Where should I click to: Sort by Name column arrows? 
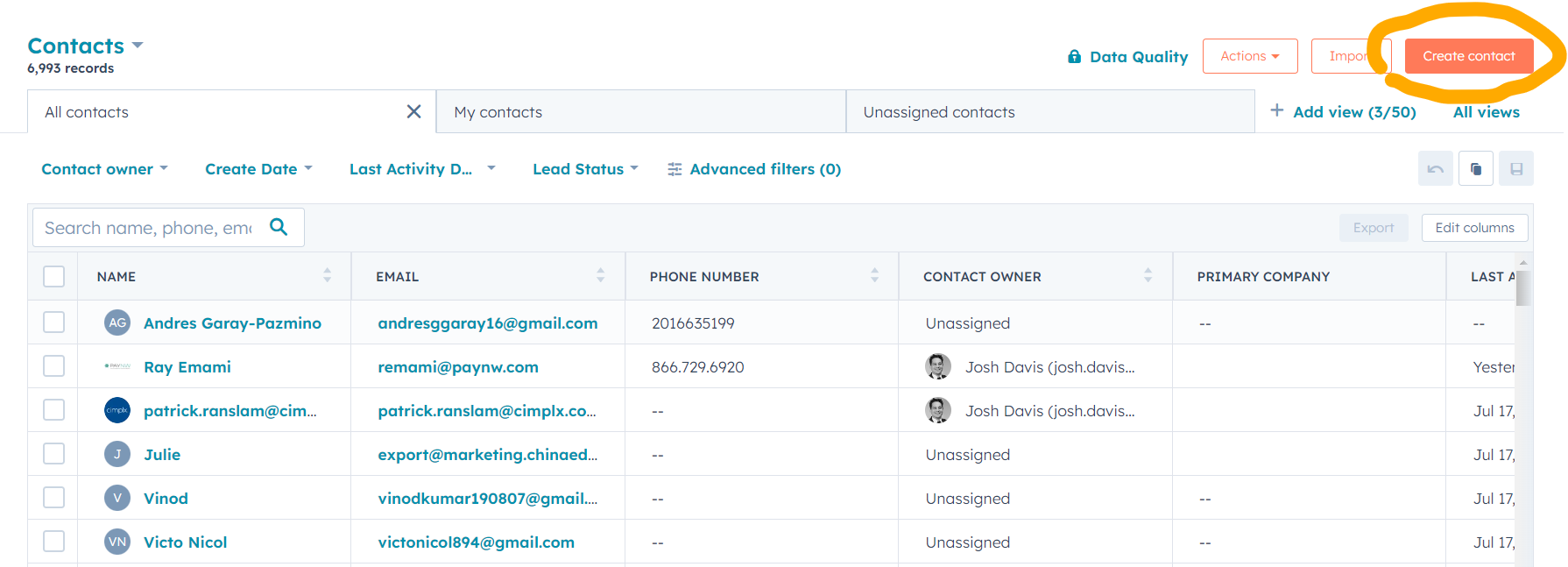pyautogui.click(x=327, y=275)
